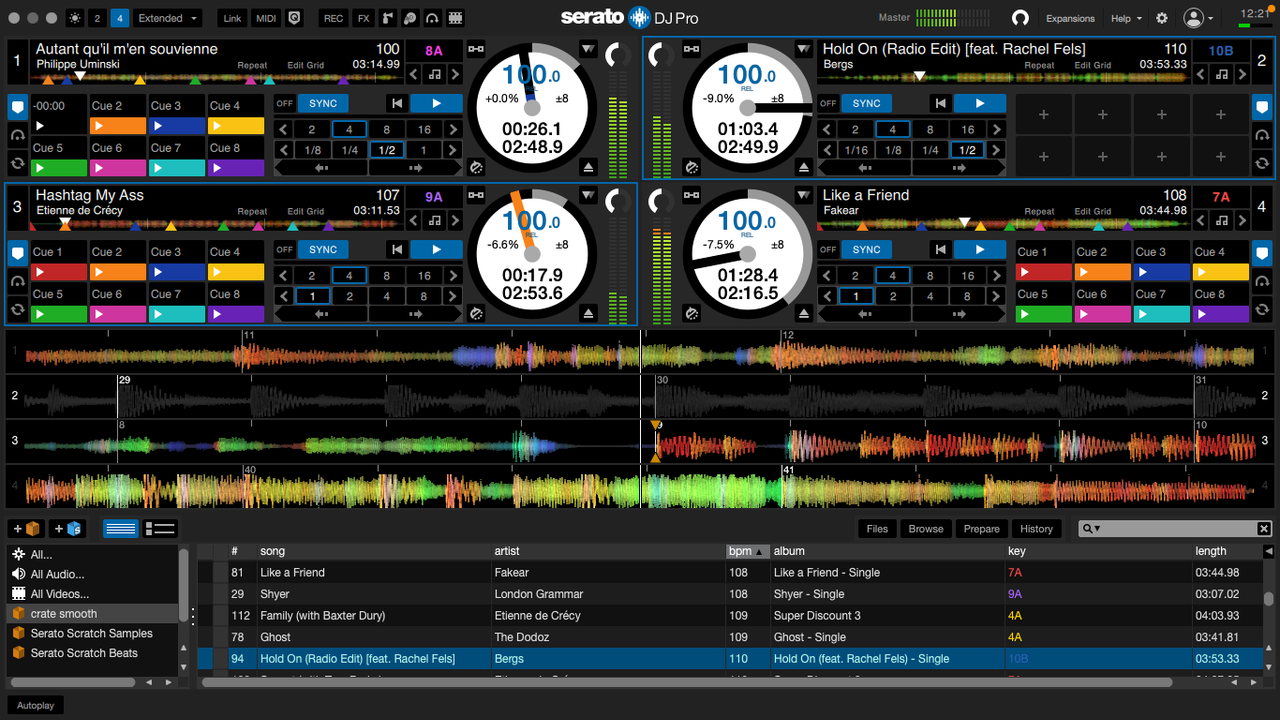The width and height of the screenshot is (1280, 720).
Task: Turn sync OFF on deck 3
Action: tap(285, 249)
